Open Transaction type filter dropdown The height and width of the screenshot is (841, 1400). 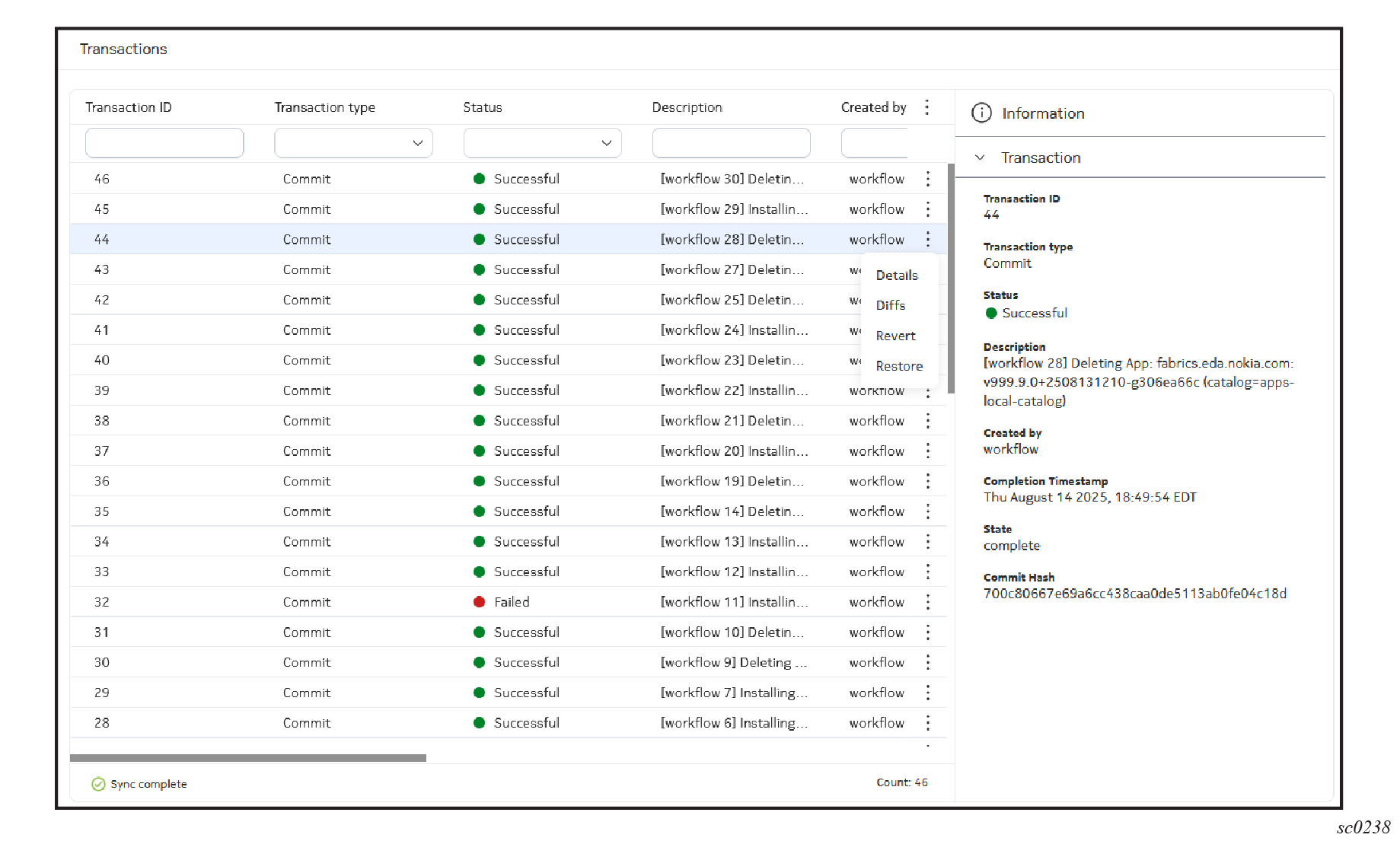pyautogui.click(x=353, y=143)
